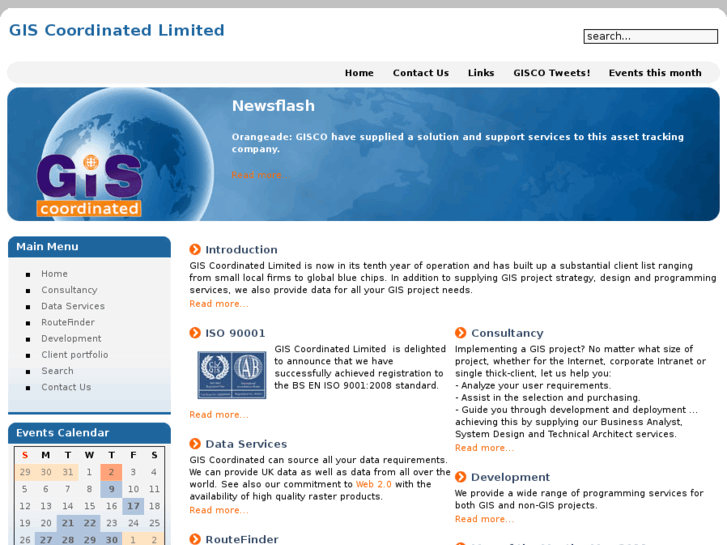Click the Newsflash heading in the banner
Viewport: 727px width, 545px height.
click(x=273, y=106)
